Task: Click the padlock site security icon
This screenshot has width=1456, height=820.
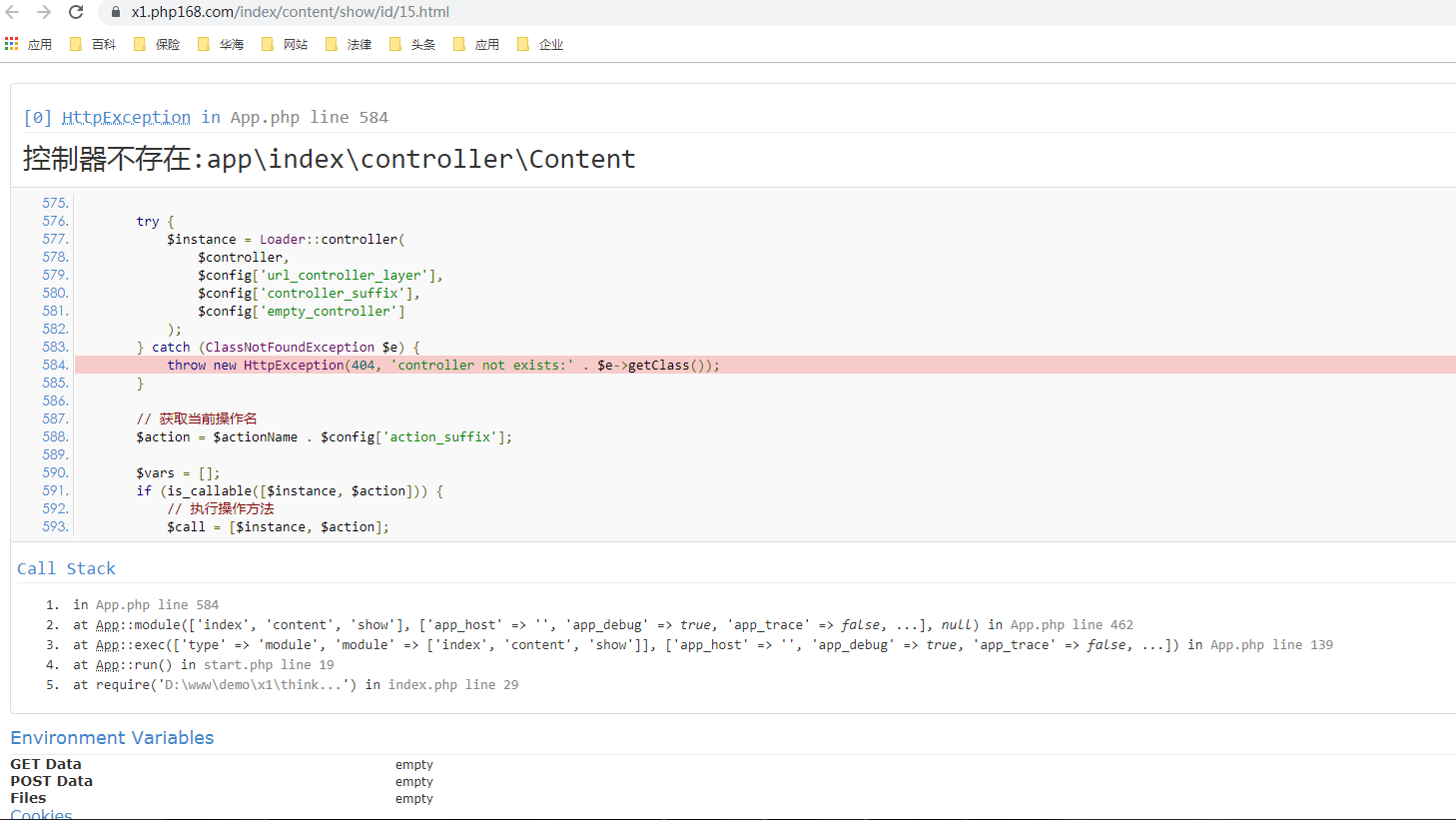Action: point(116,12)
